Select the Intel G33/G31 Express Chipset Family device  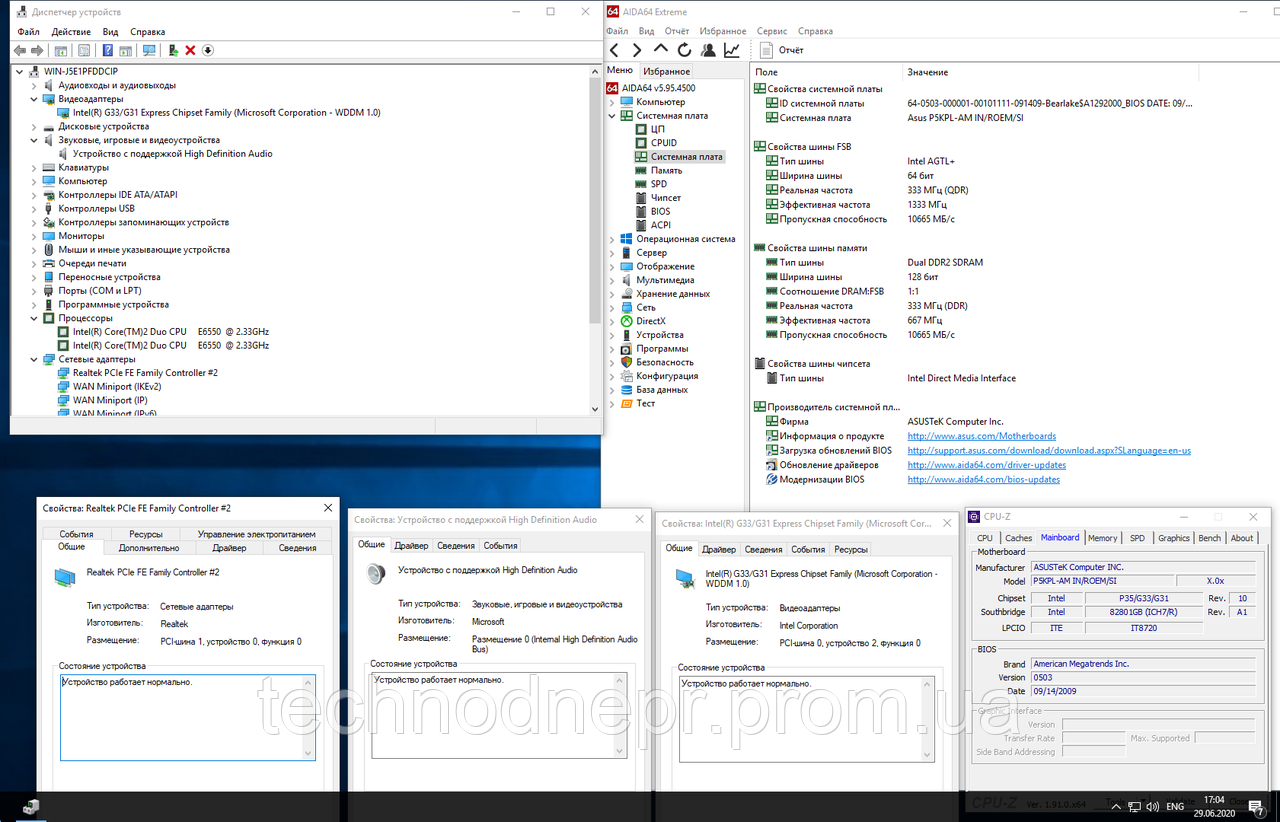tap(226, 112)
